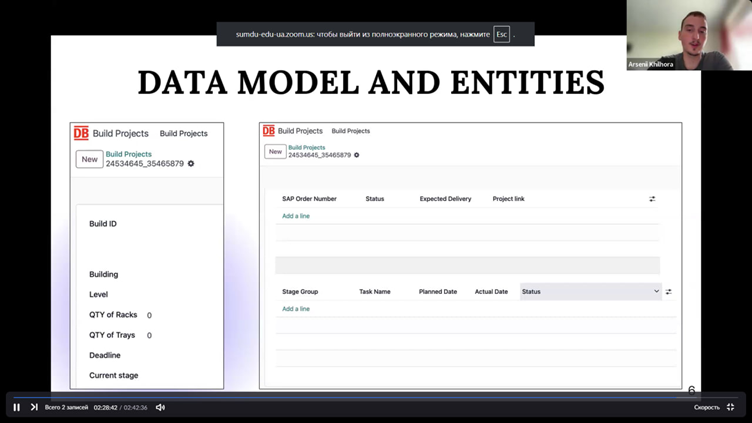
Task: Open the Скорость speed menu
Action: coord(706,407)
